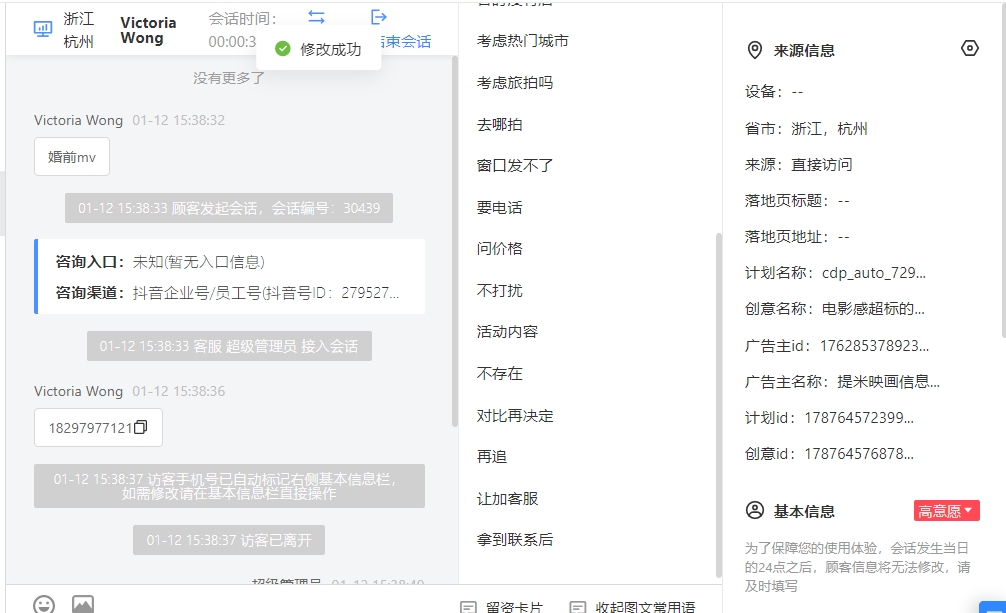This screenshot has width=1006, height=613.
Task: Select quick reply 考虑旅拍吗
Action: click(515, 83)
